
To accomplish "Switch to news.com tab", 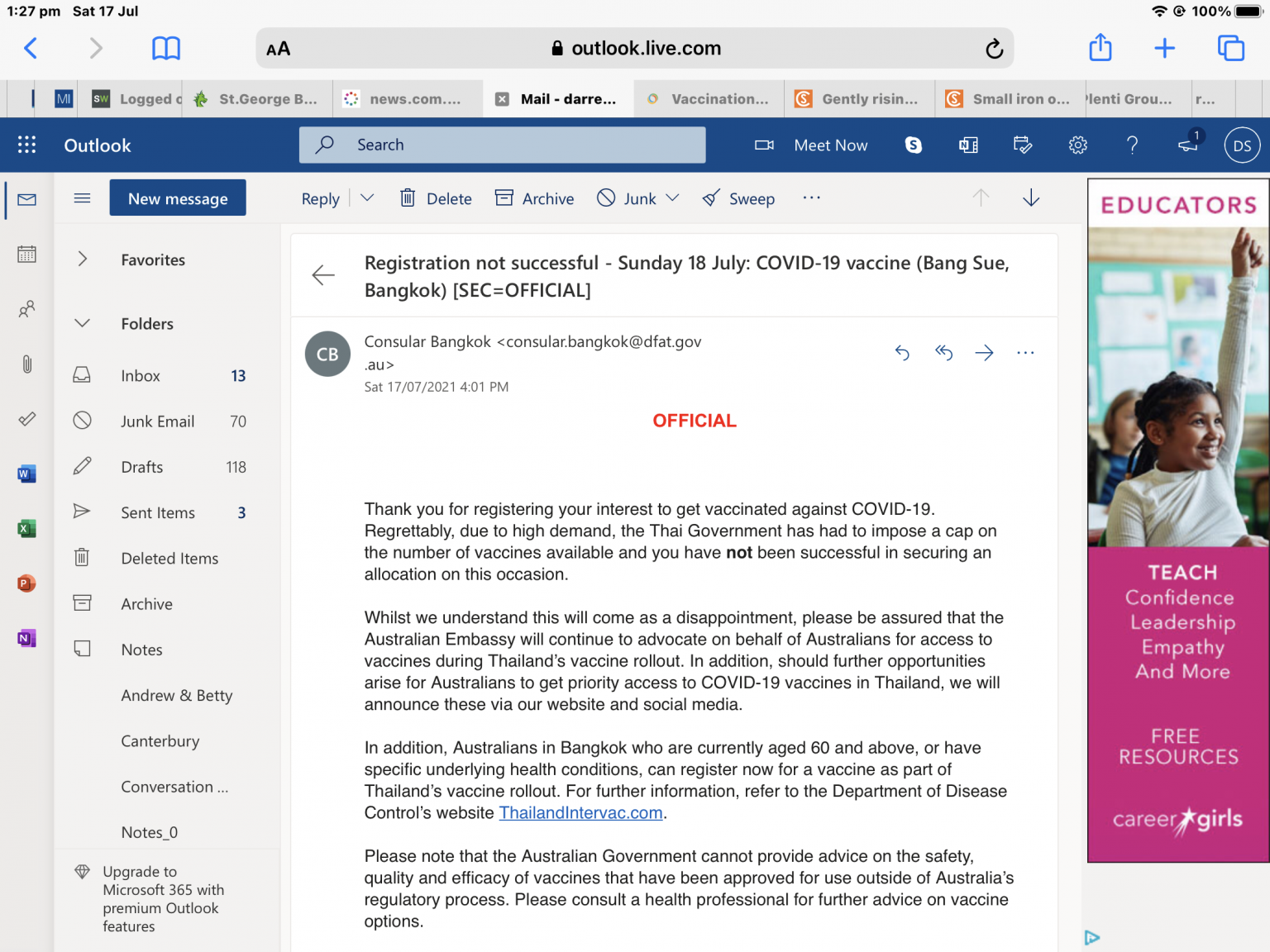I will click(x=408, y=99).
